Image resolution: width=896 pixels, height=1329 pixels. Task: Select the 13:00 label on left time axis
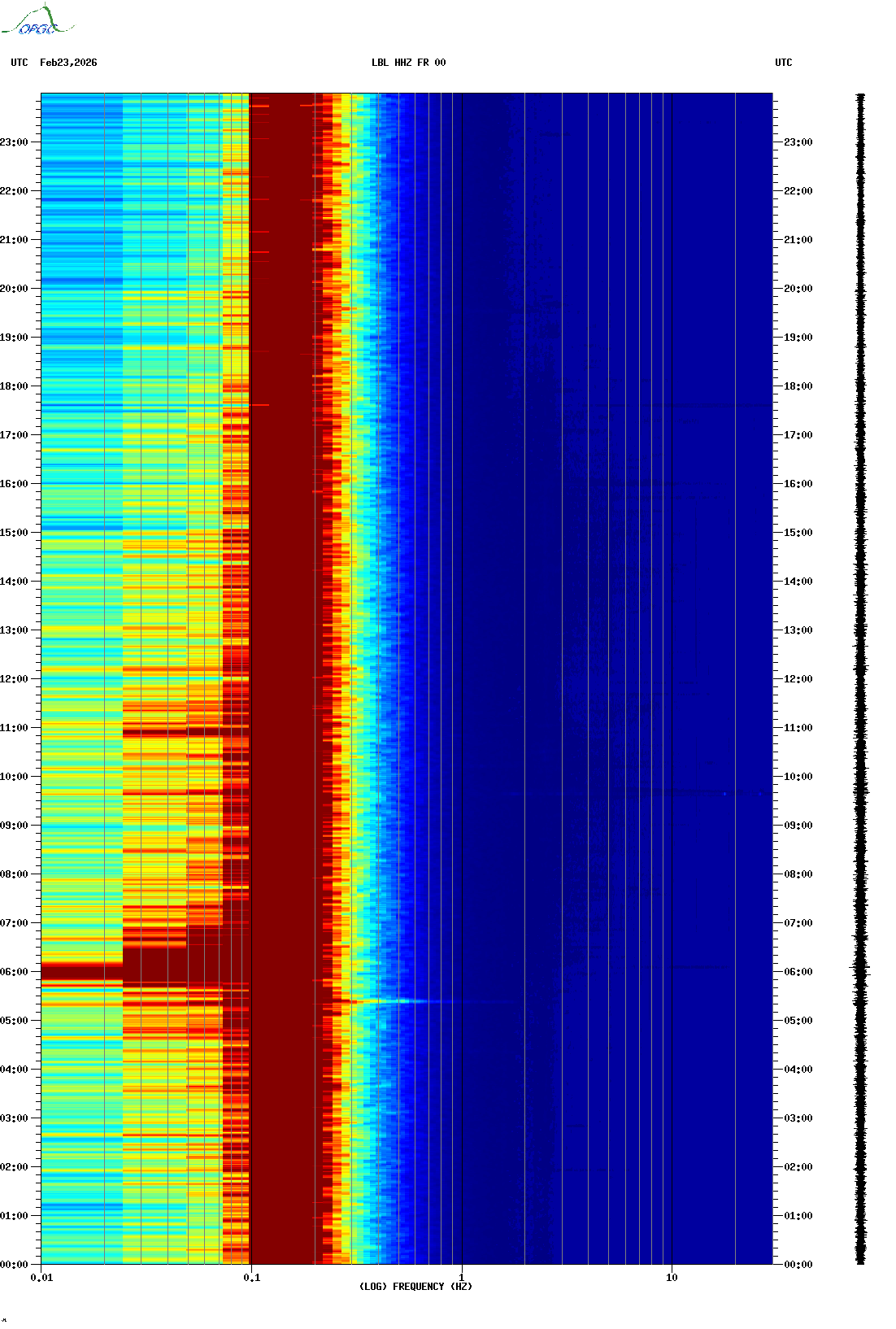[x=14, y=630]
